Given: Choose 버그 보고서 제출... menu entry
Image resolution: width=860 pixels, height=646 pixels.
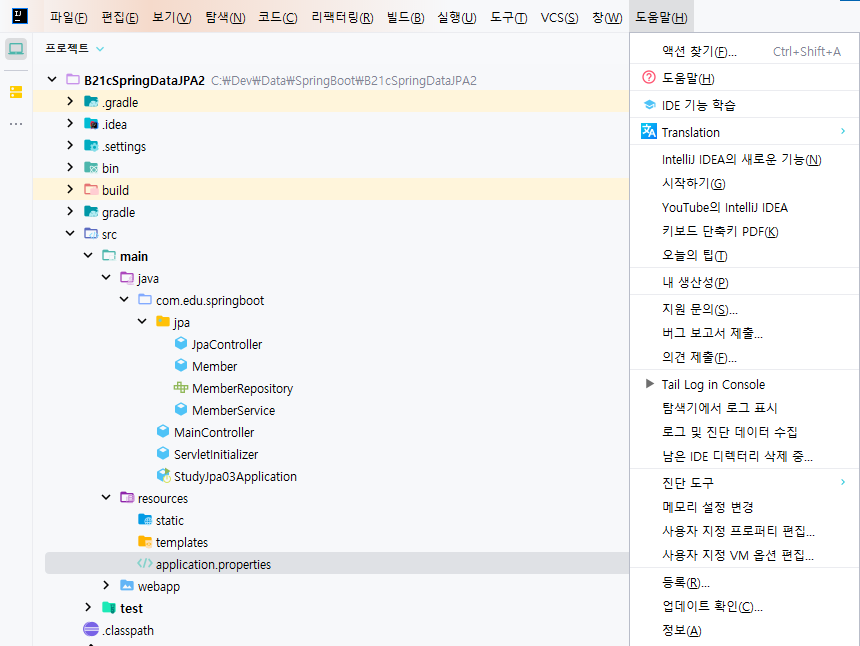Looking at the screenshot, I should pos(744,333).
